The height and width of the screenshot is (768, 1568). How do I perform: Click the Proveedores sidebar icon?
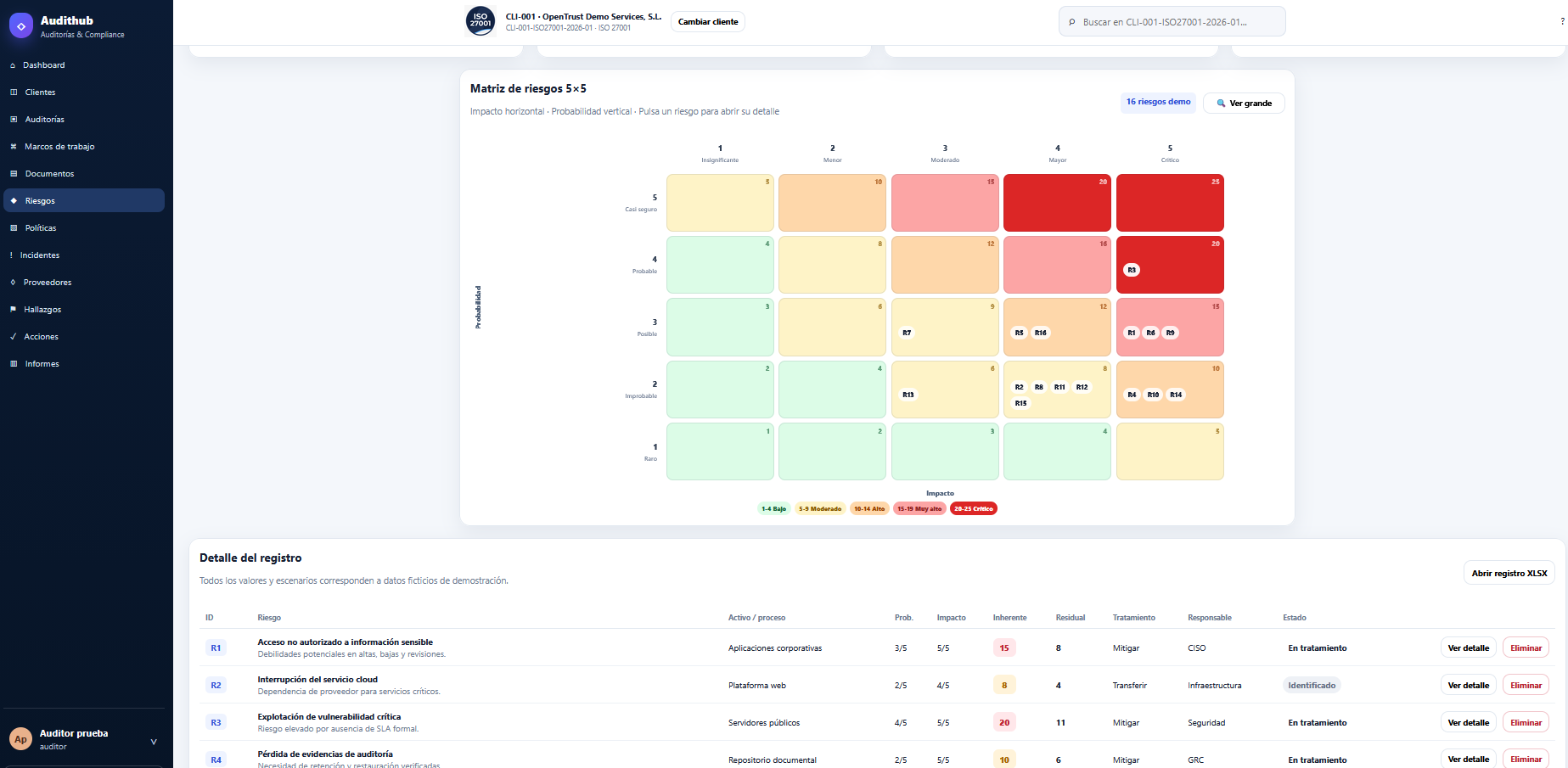coord(13,283)
